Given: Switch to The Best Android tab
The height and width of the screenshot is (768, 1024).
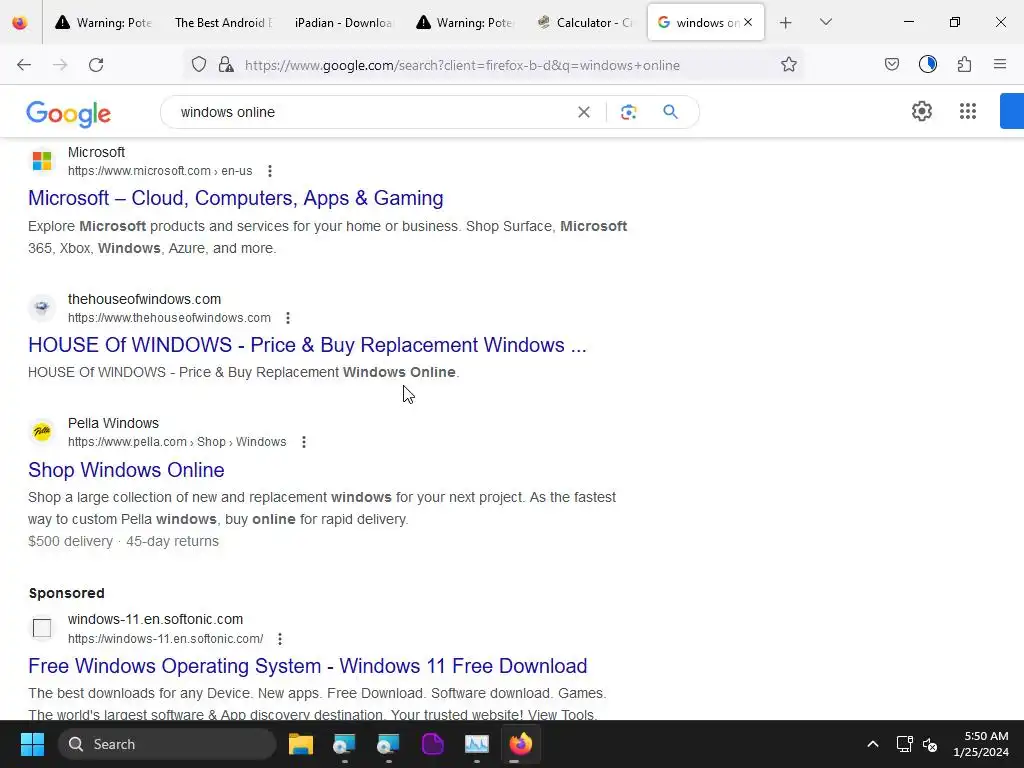Looking at the screenshot, I should click(x=223, y=23).
